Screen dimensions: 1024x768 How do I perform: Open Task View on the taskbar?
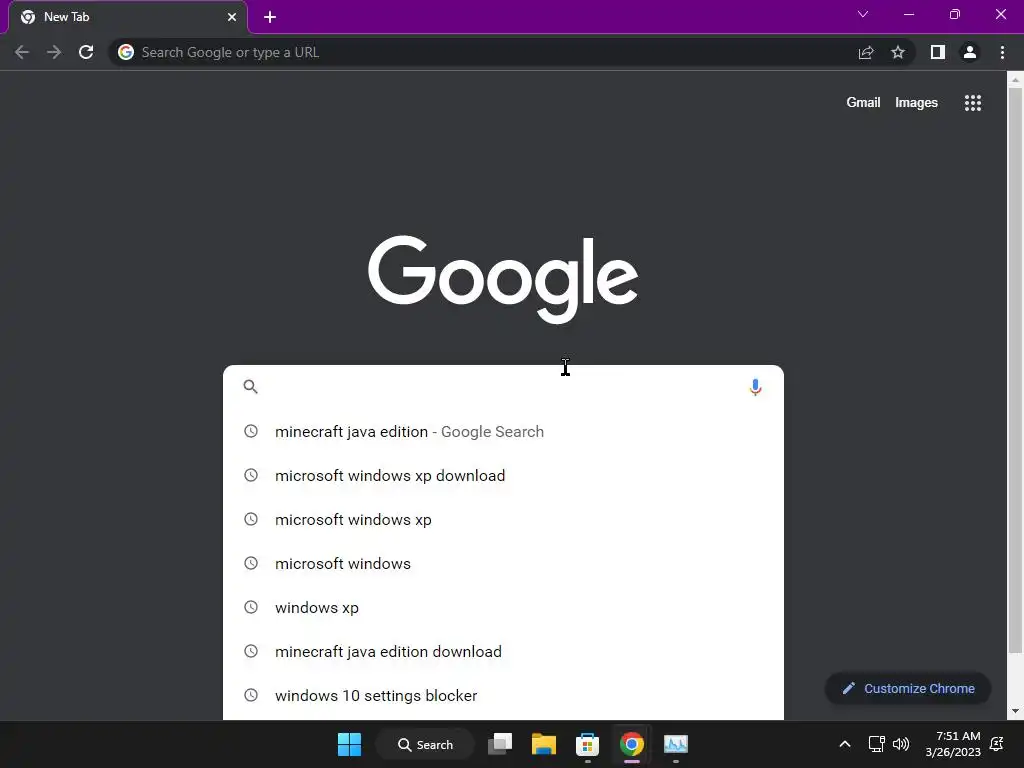point(500,744)
